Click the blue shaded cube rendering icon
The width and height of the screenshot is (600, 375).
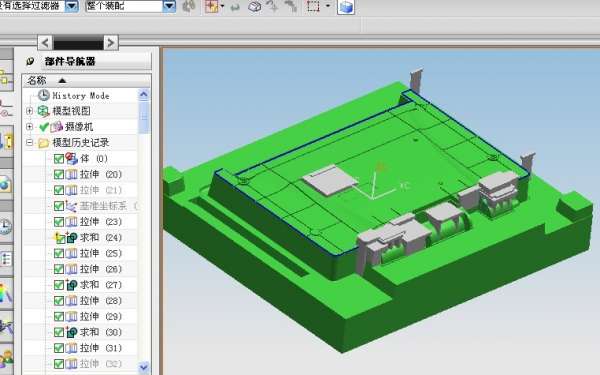pyautogui.click(x=346, y=7)
